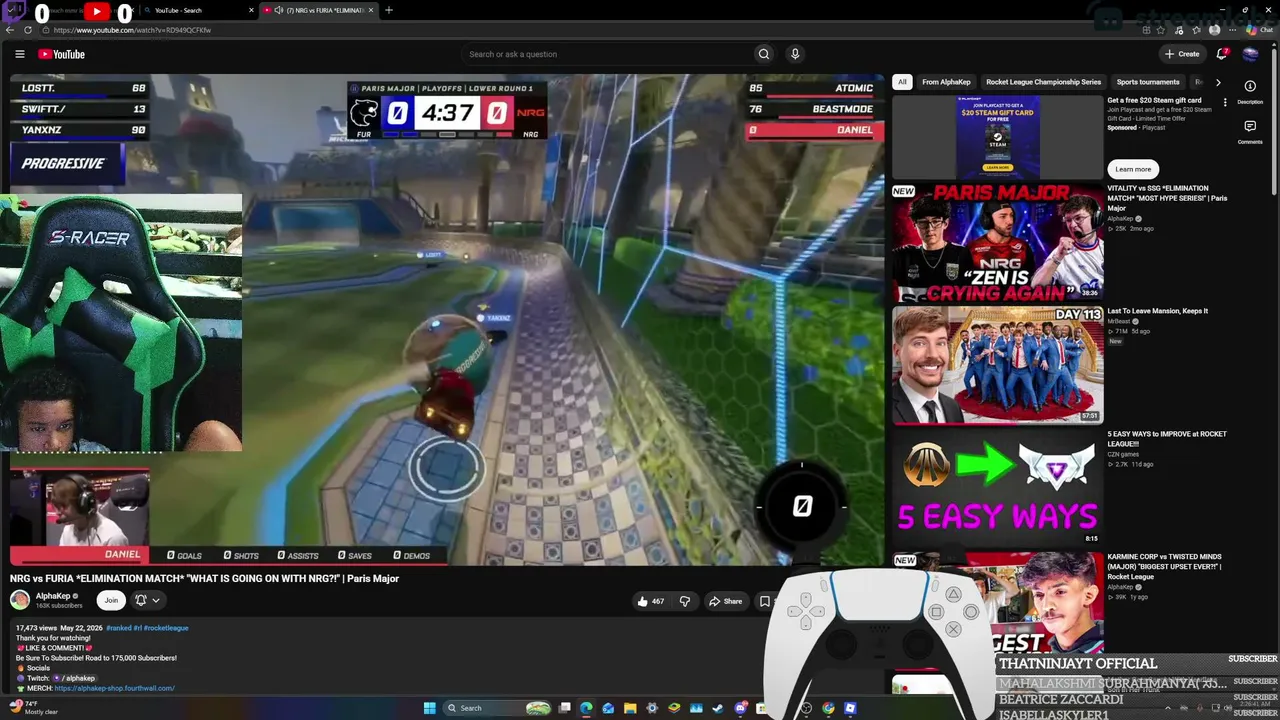Show next filter chips with arrow
Screen dimensions: 1280x720
coord(1218,82)
